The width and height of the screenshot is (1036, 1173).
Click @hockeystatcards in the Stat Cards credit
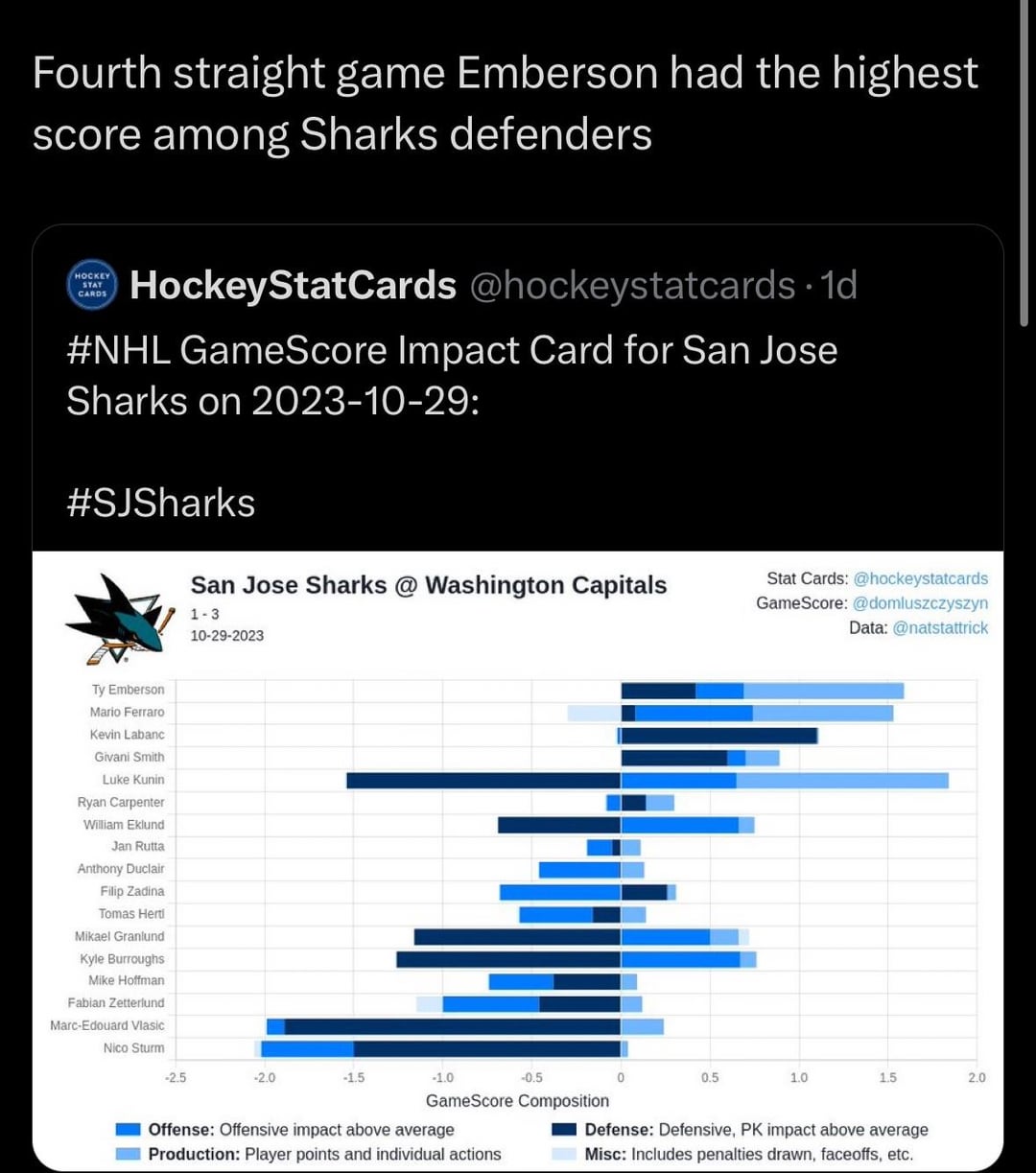click(x=920, y=578)
